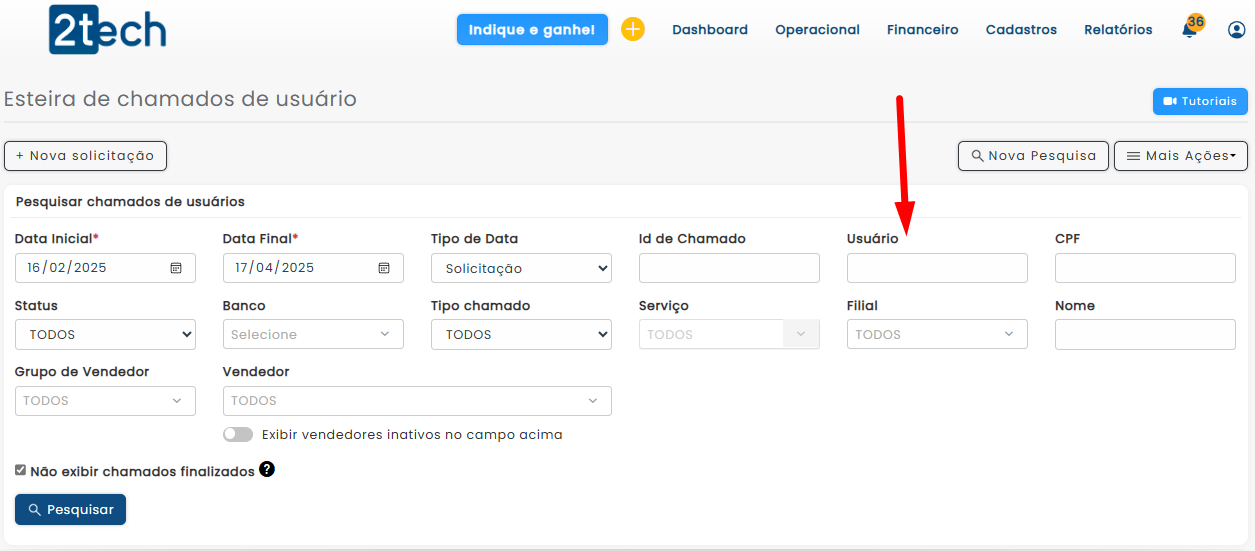Open calendar picker for Data Inicial

pos(176,268)
